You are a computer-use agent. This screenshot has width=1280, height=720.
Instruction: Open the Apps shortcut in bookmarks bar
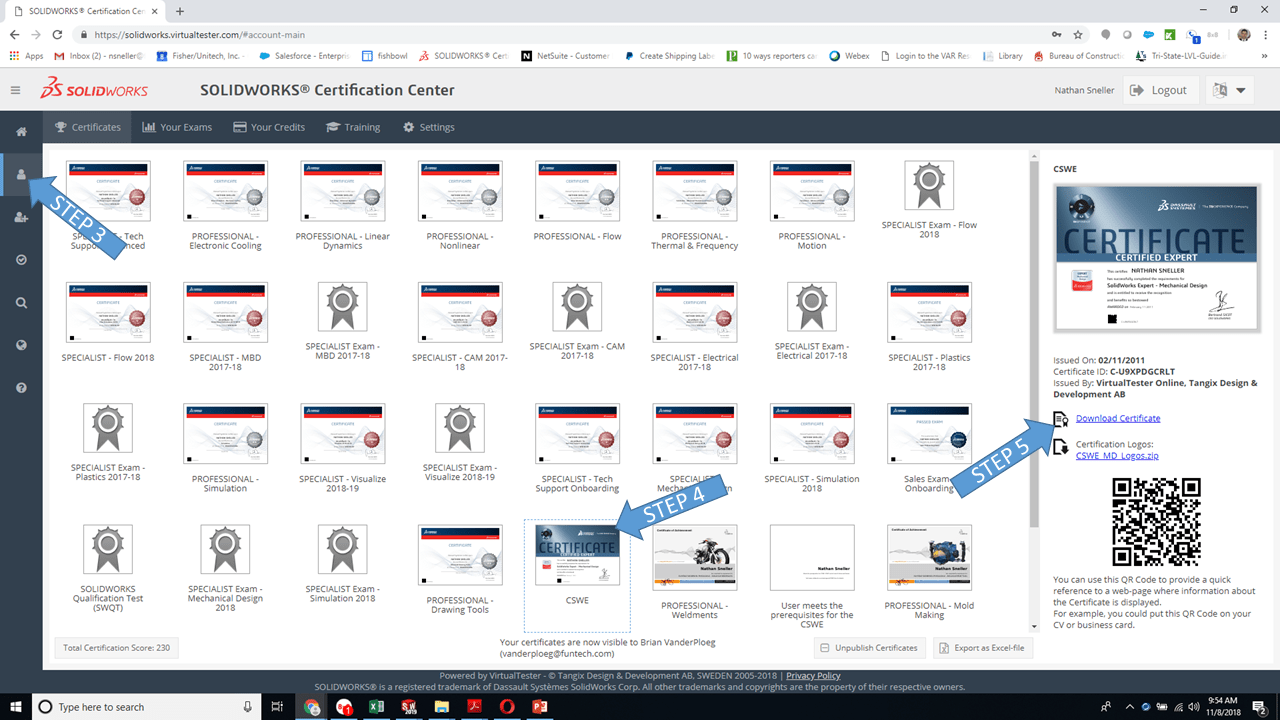tap(27, 56)
